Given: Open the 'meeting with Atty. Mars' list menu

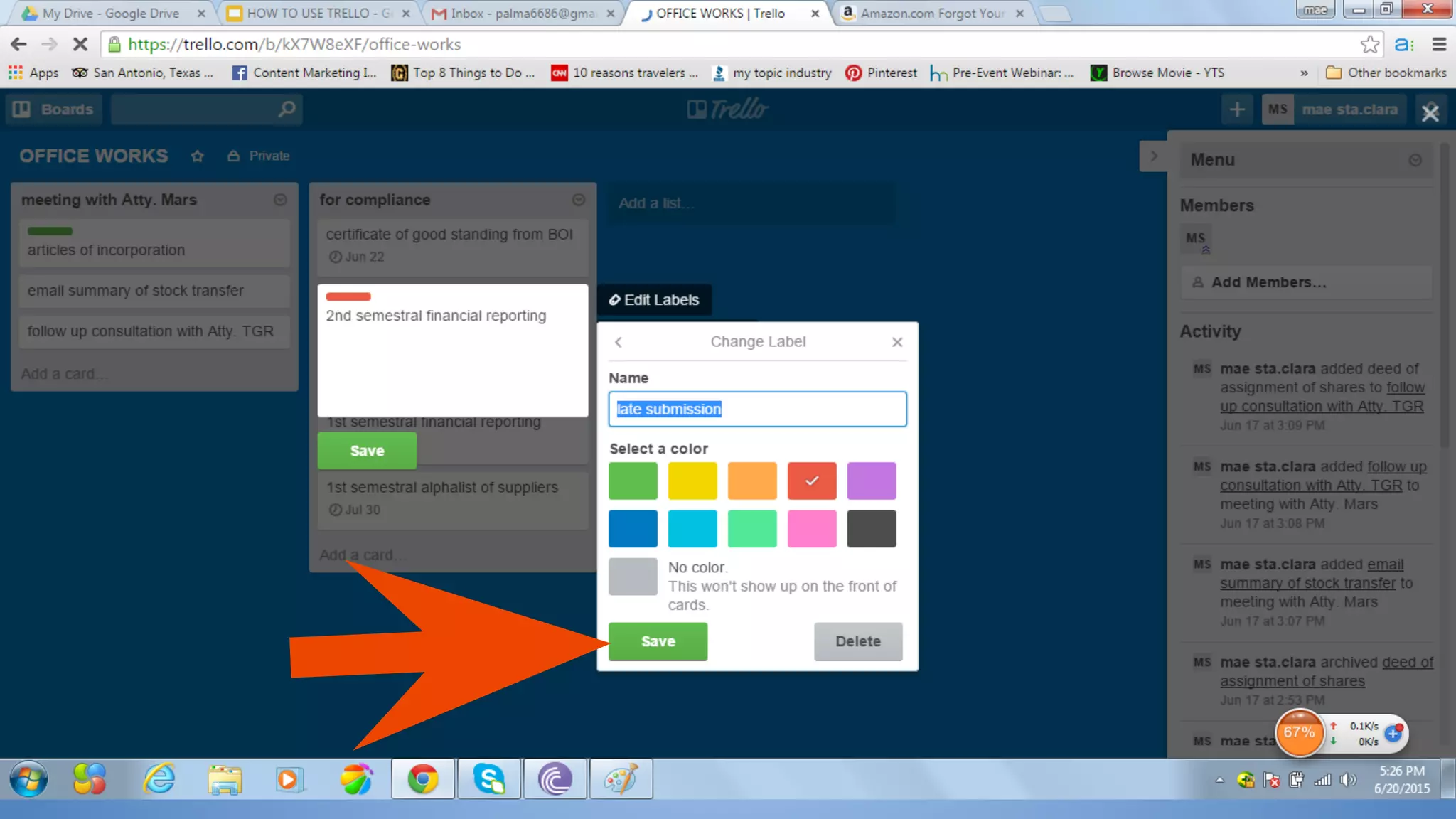Looking at the screenshot, I should click(x=280, y=200).
